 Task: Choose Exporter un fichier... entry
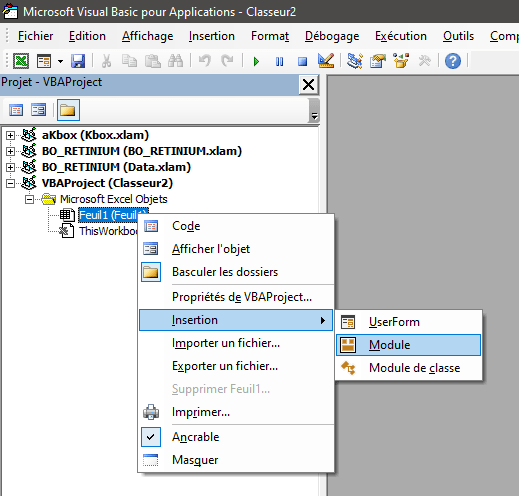pos(236,366)
